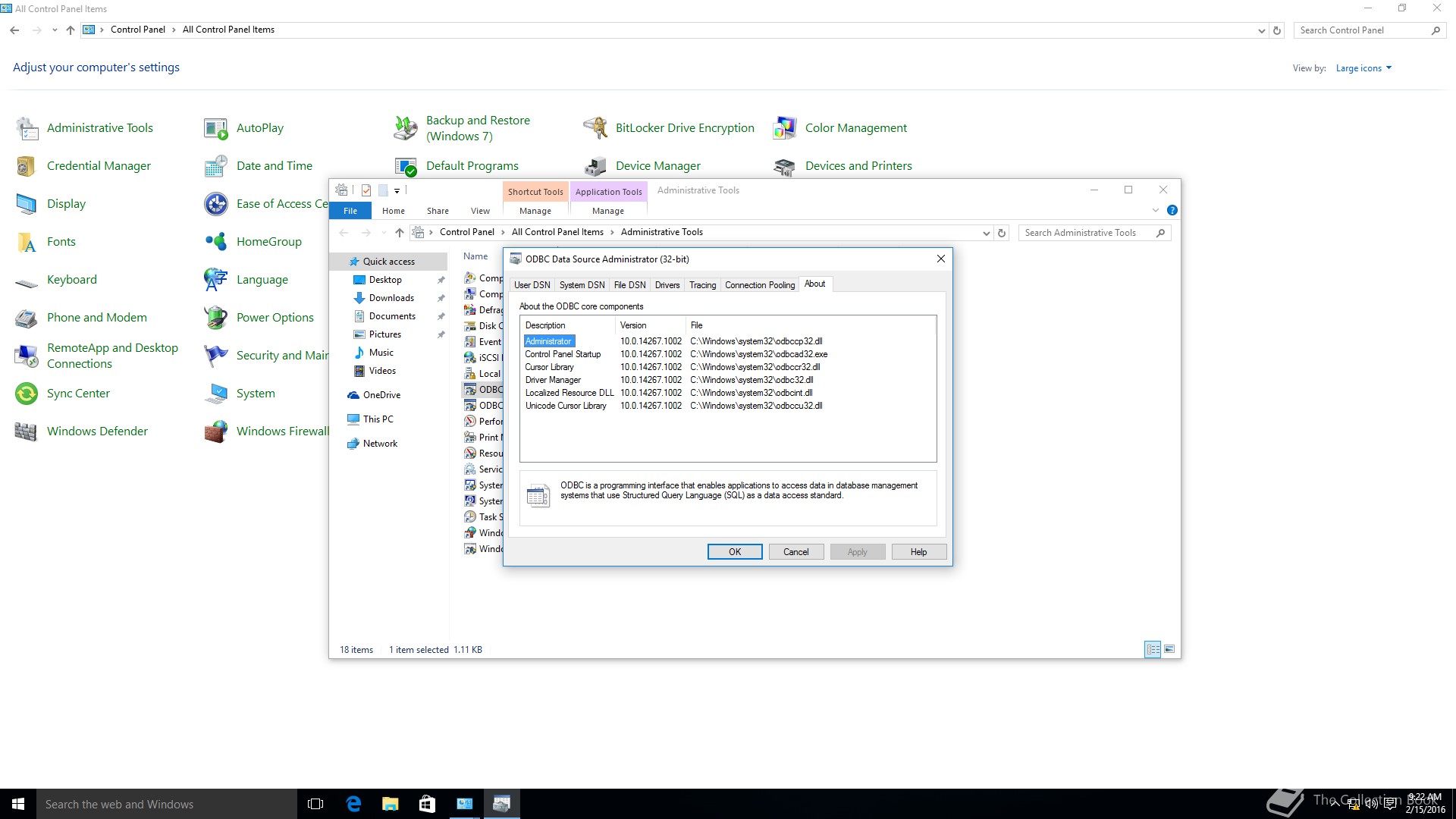Expand the Administrative Tools address bar dropdown

(x=986, y=233)
